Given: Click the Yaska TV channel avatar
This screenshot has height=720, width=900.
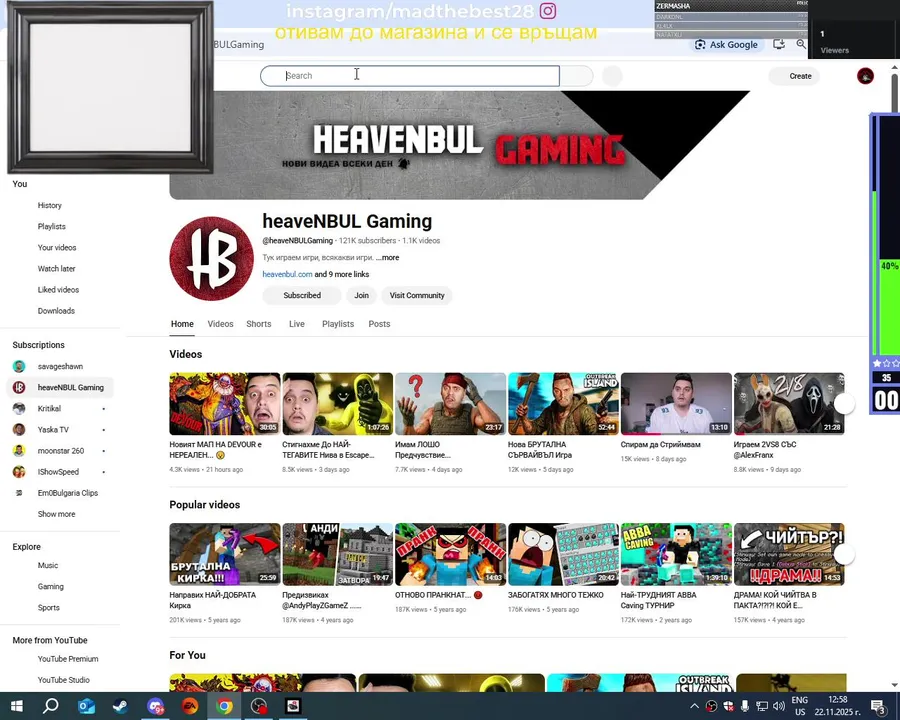Looking at the screenshot, I should coord(19,429).
